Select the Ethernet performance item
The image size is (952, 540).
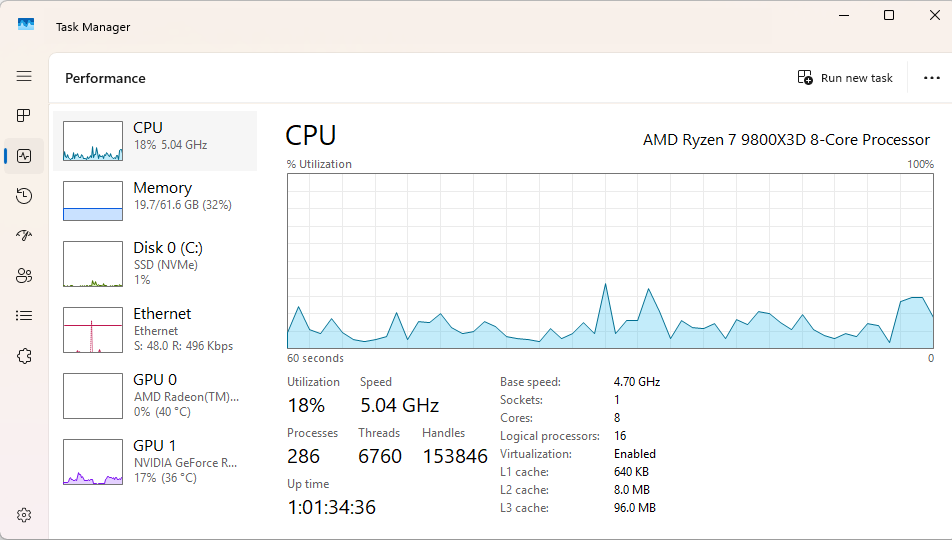(x=155, y=329)
